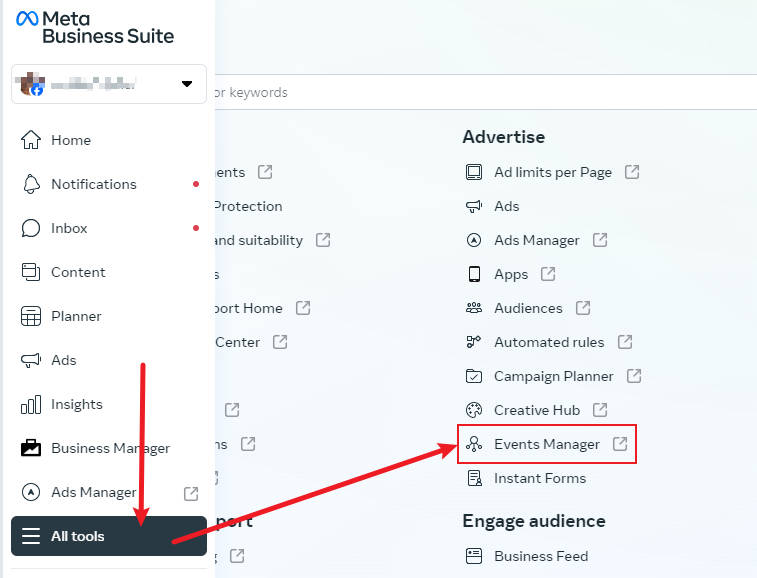Open Notifications bell icon
757x578 pixels.
(31, 184)
